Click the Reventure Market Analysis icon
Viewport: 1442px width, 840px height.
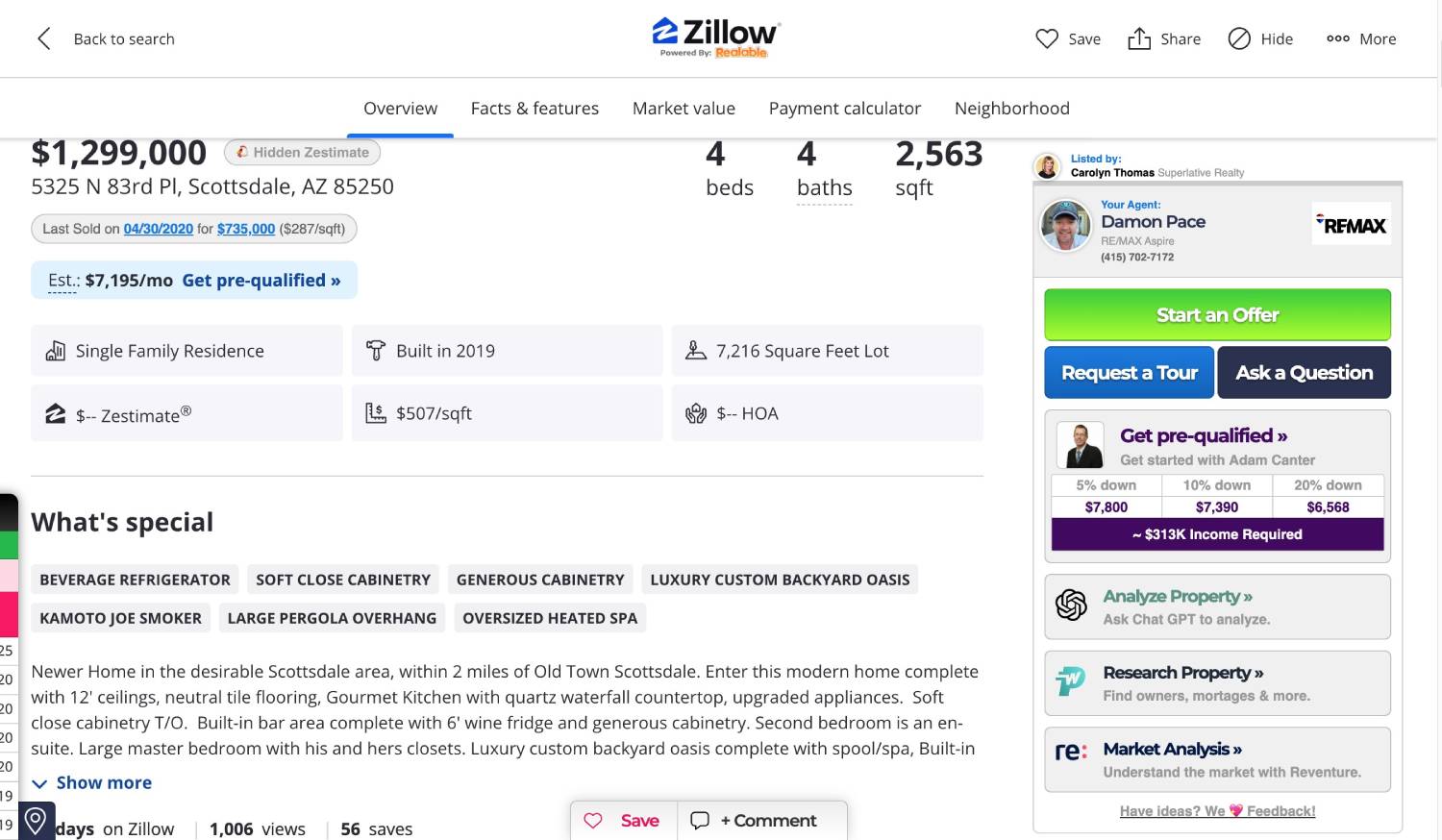1071,752
